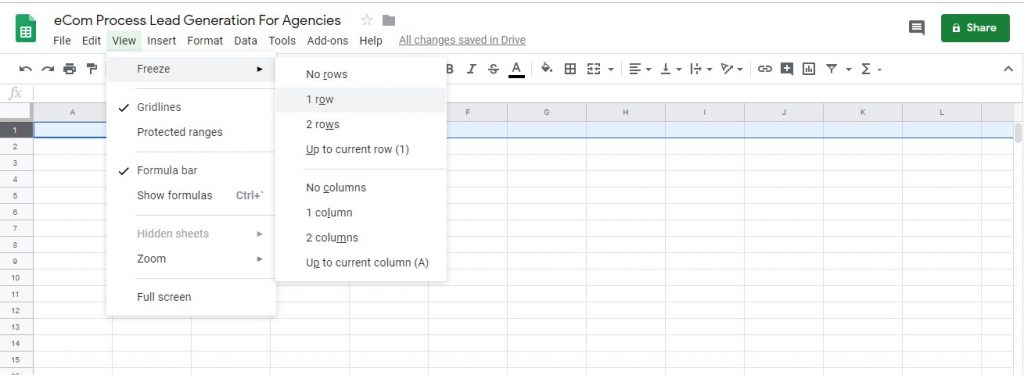1024x375 pixels.
Task: Select row 5 header
Action: [16, 195]
